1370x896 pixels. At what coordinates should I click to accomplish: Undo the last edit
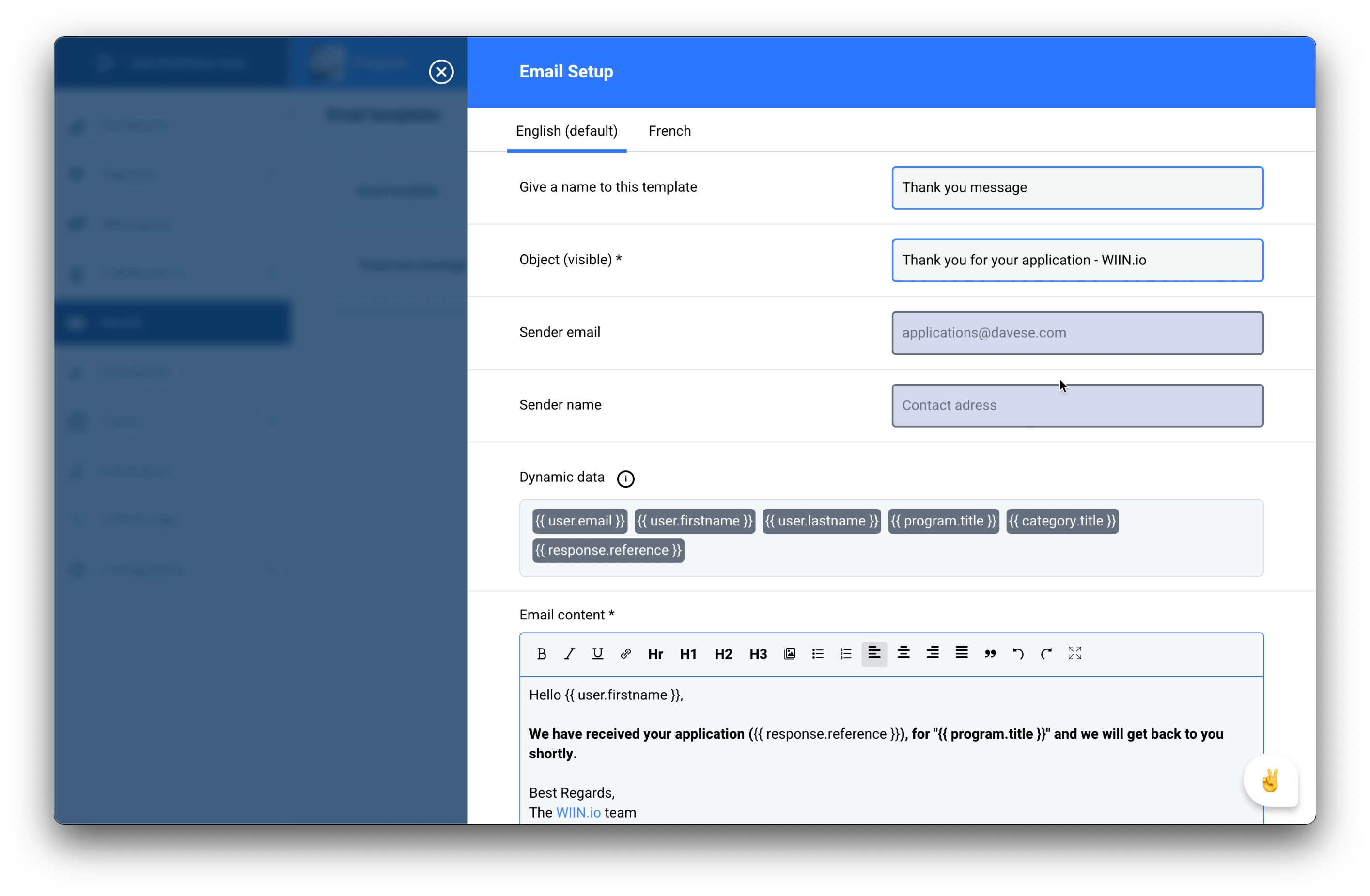coord(1018,654)
